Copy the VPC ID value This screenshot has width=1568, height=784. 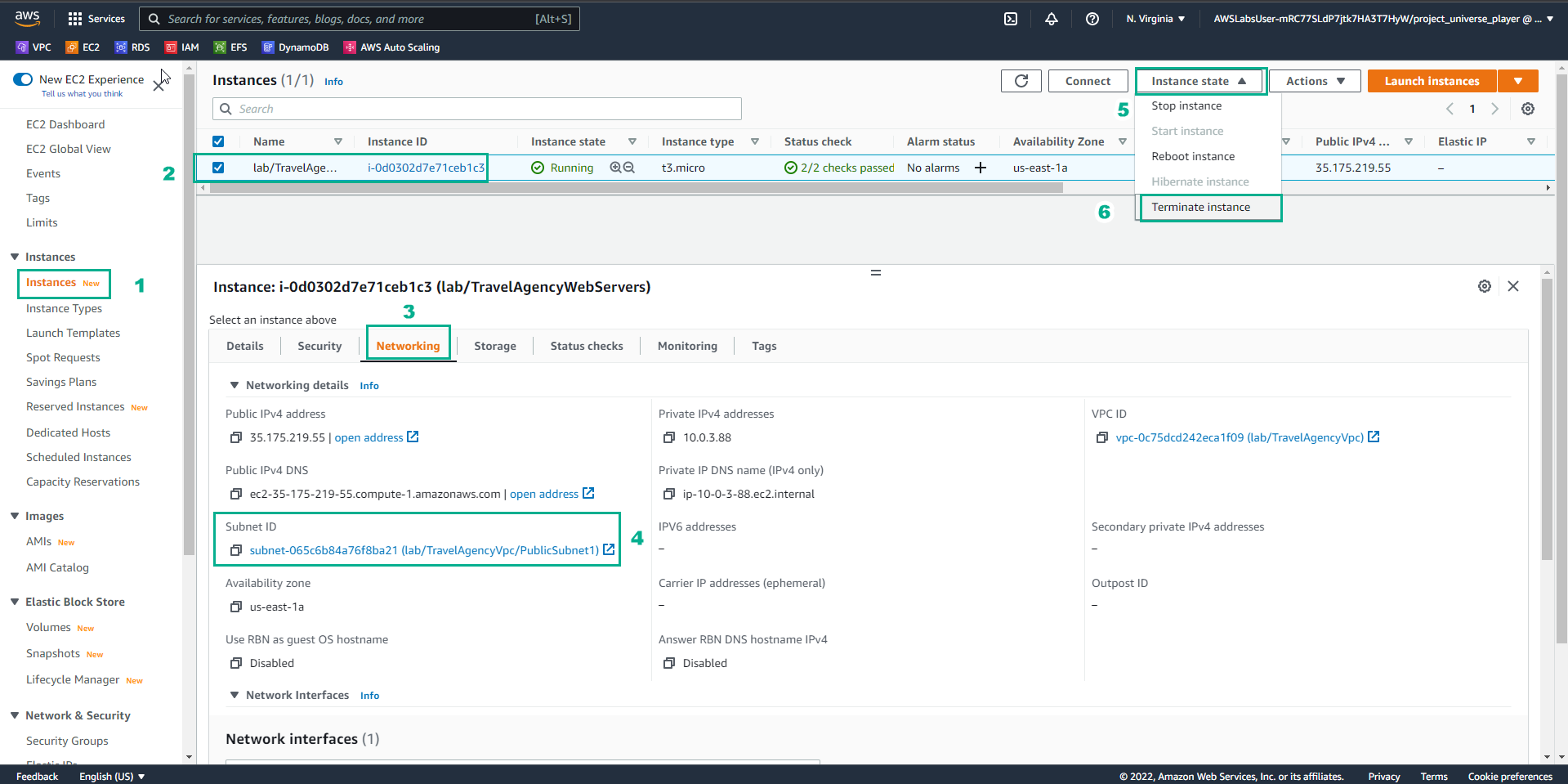point(1102,437)
